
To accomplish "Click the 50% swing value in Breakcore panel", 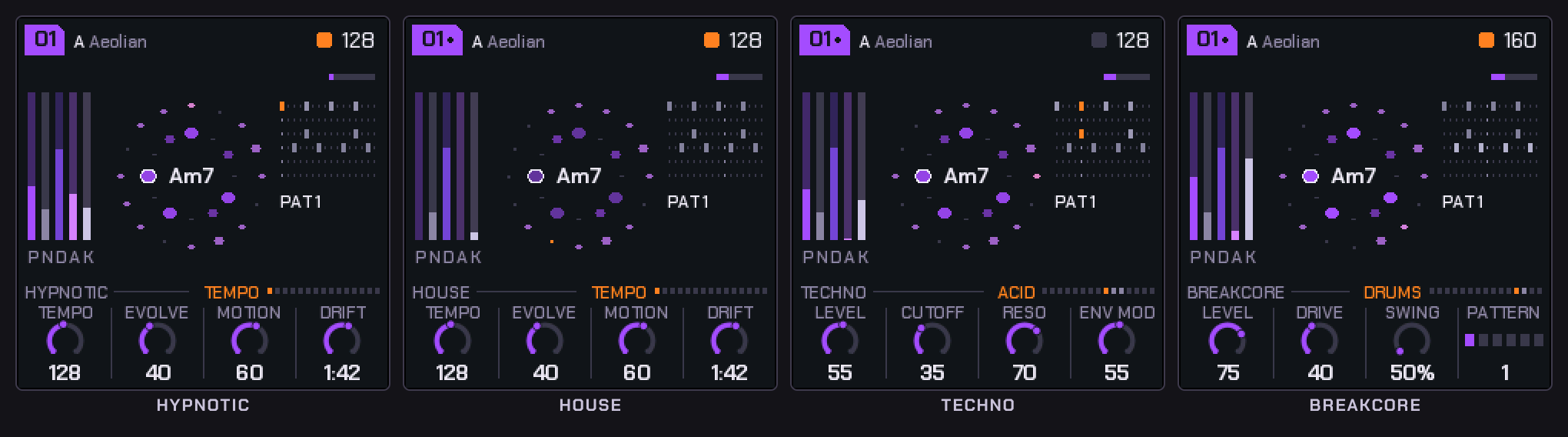I will click(1412, 373).
